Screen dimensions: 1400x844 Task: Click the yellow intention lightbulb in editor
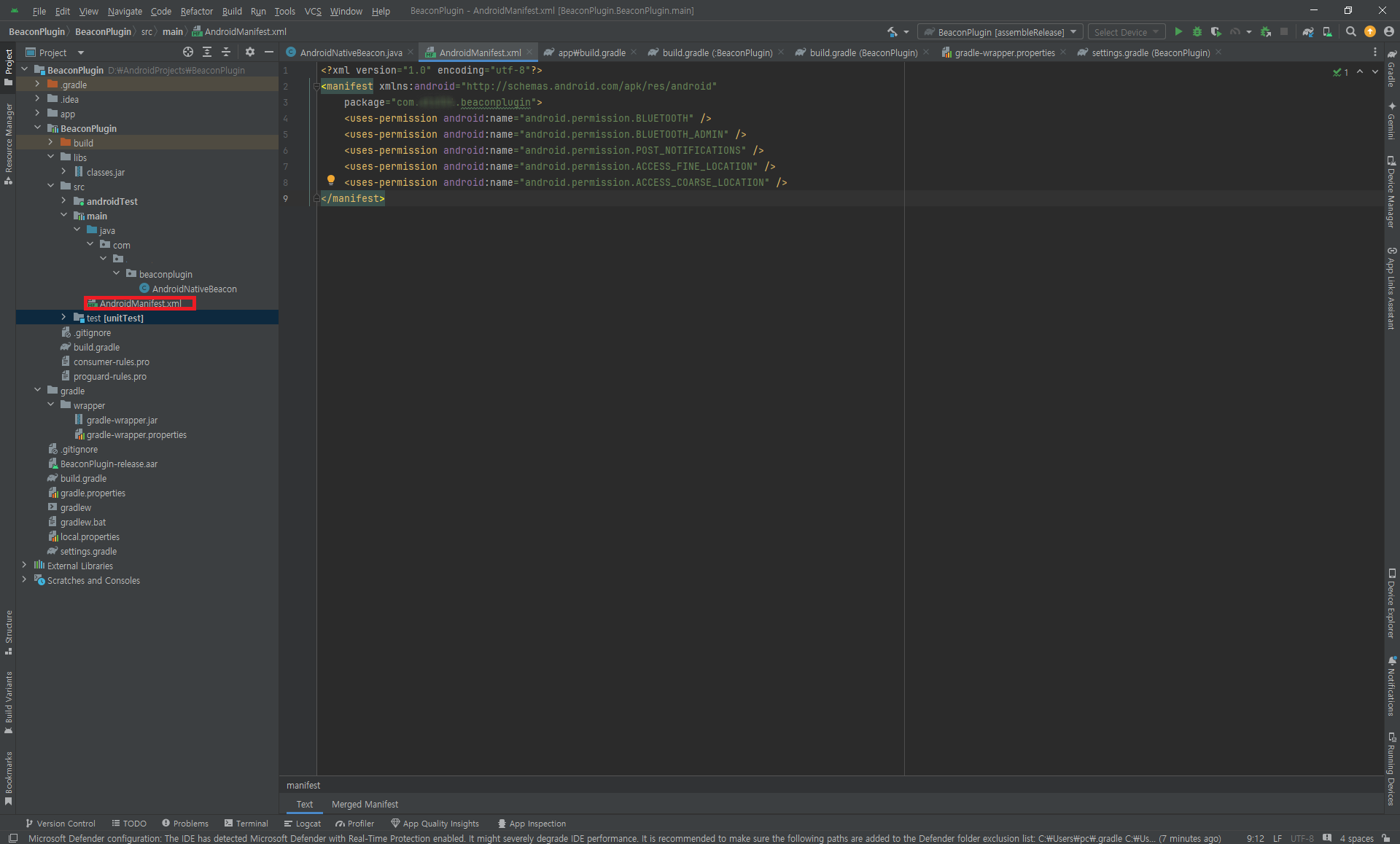point(331,180)
